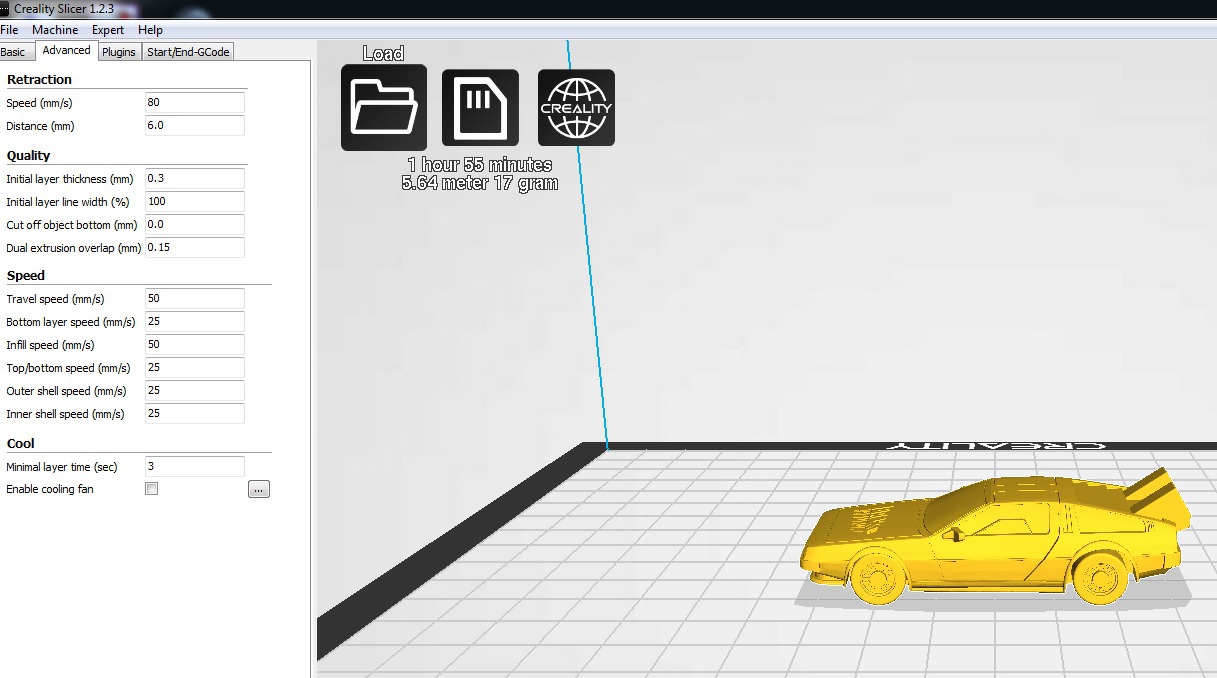Viewport: 1217px width, 678px height.
Task: Click the Load model folder icon
Action: (x=384, y=108)
